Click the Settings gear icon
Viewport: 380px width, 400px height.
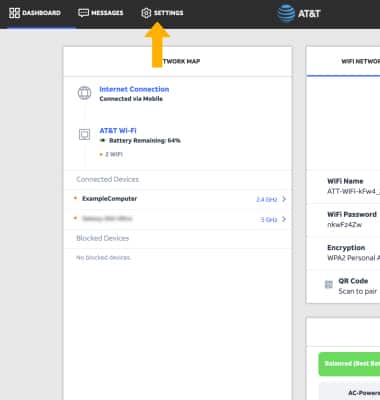[x=146, y=13]
